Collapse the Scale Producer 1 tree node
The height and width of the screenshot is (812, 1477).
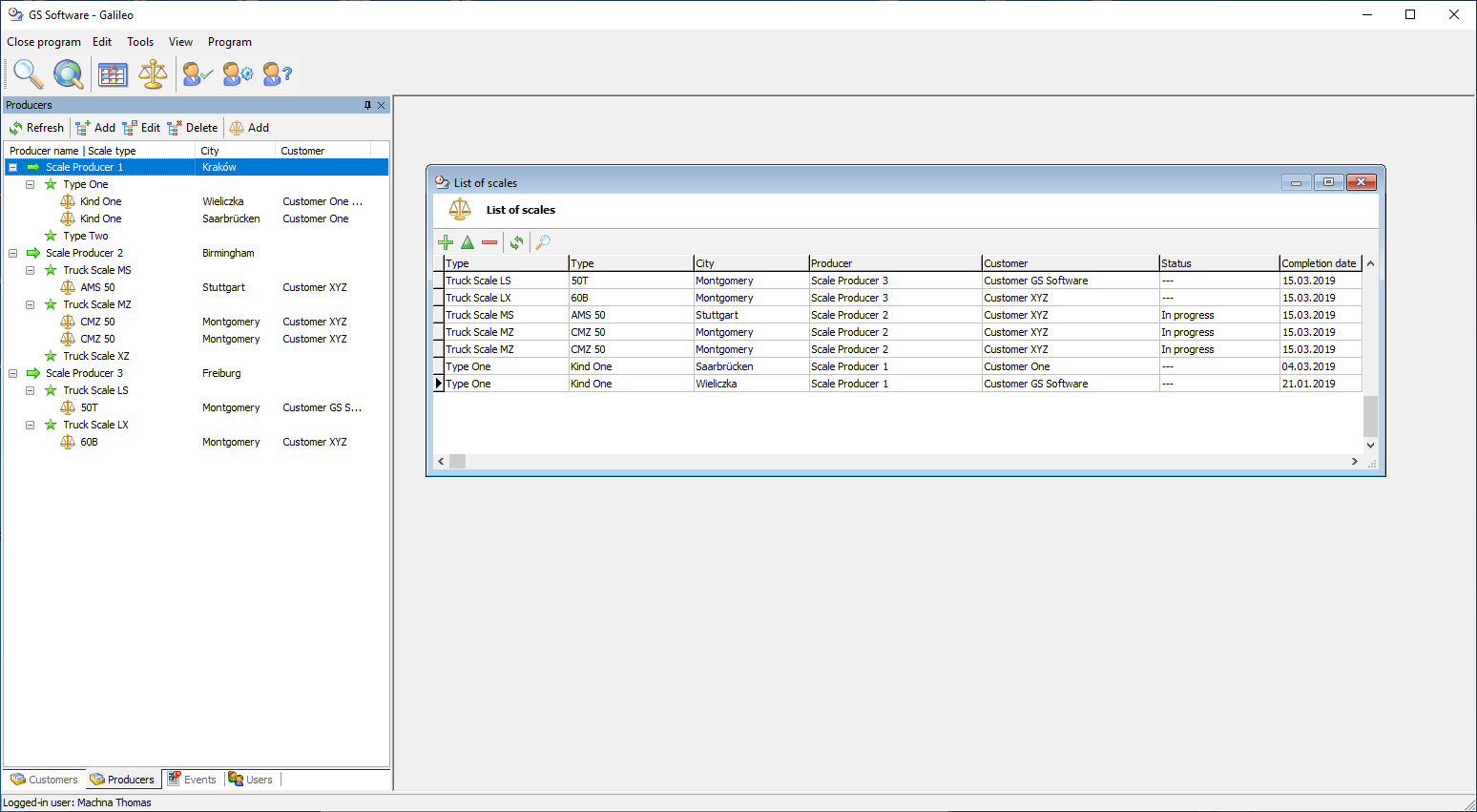[13, 167]
